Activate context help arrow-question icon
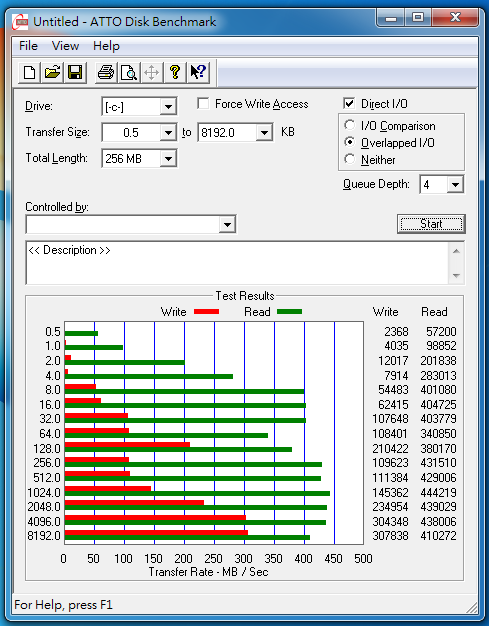 [x=198, y=72]
